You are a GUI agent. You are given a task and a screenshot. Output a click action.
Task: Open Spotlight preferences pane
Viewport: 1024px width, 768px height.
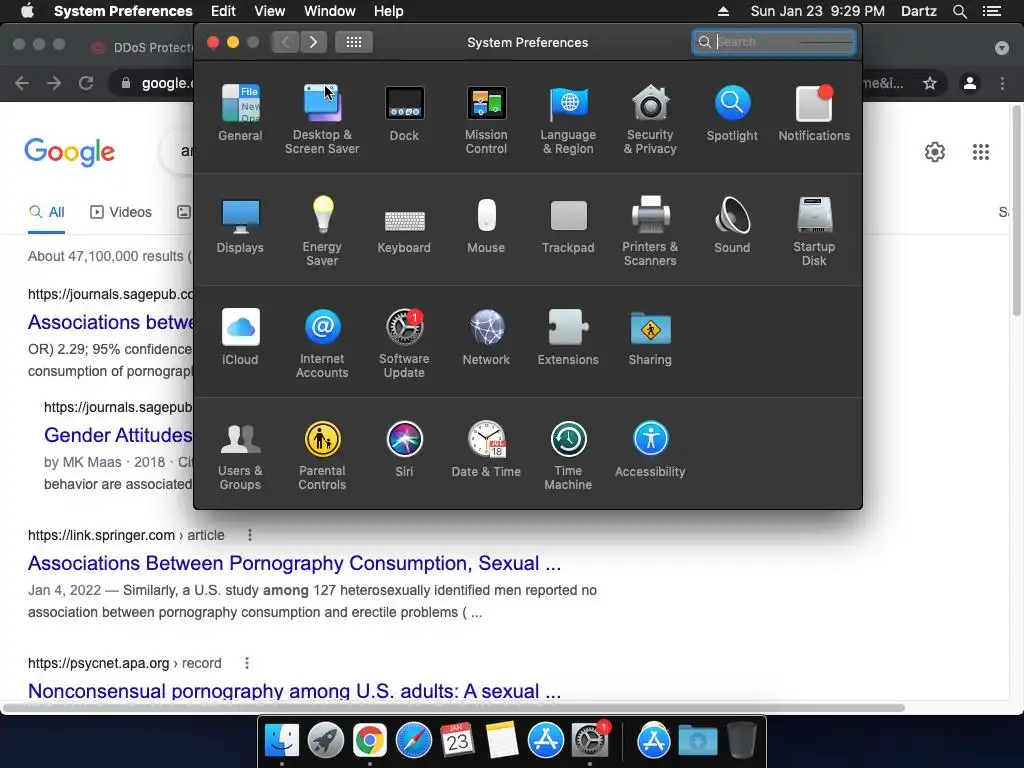point(732,113)
